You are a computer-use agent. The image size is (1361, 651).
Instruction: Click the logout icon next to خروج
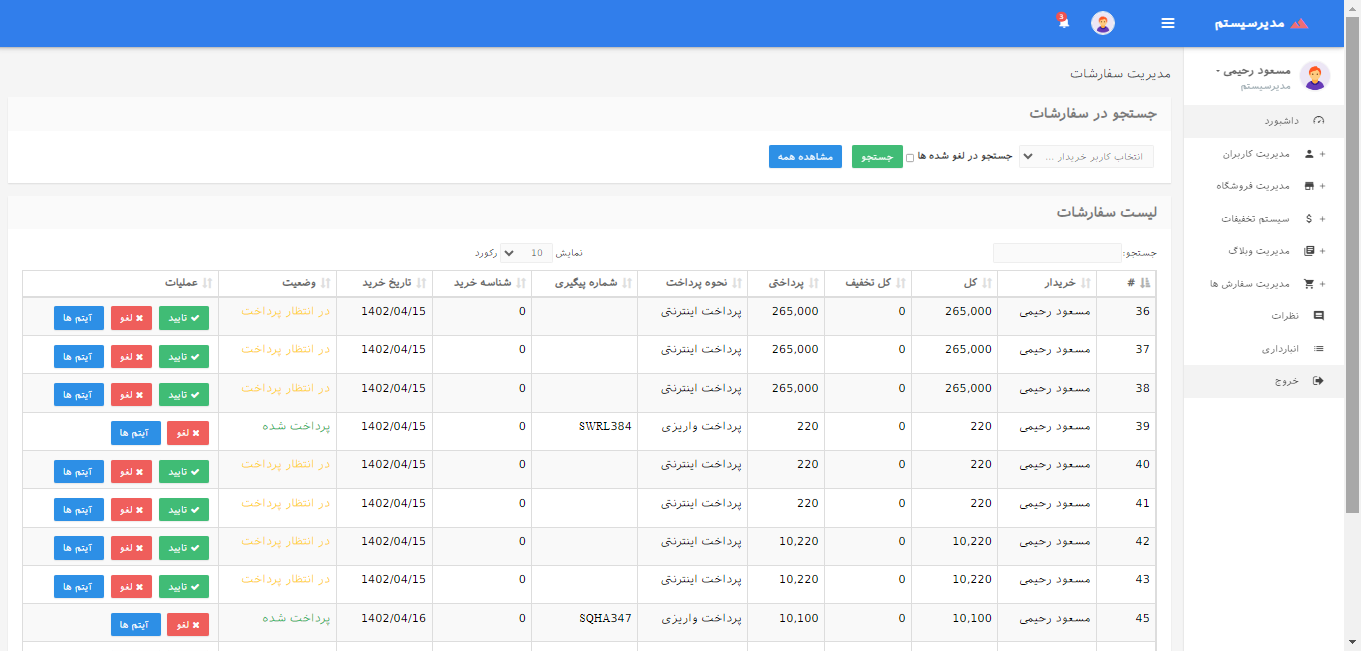click(x=1318, y=381)
